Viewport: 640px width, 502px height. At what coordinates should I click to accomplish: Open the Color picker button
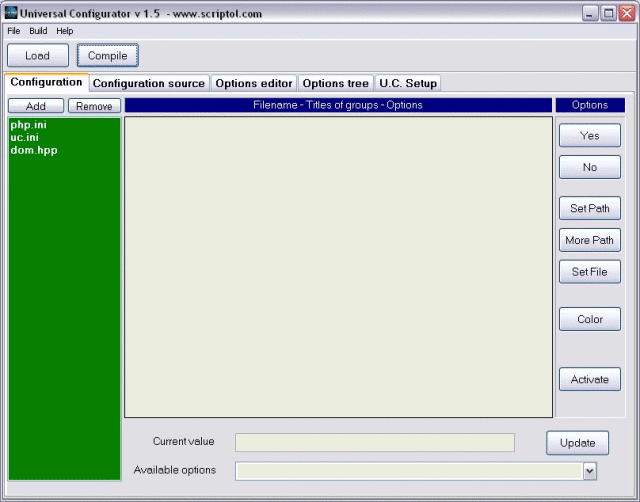coord(589,319)
